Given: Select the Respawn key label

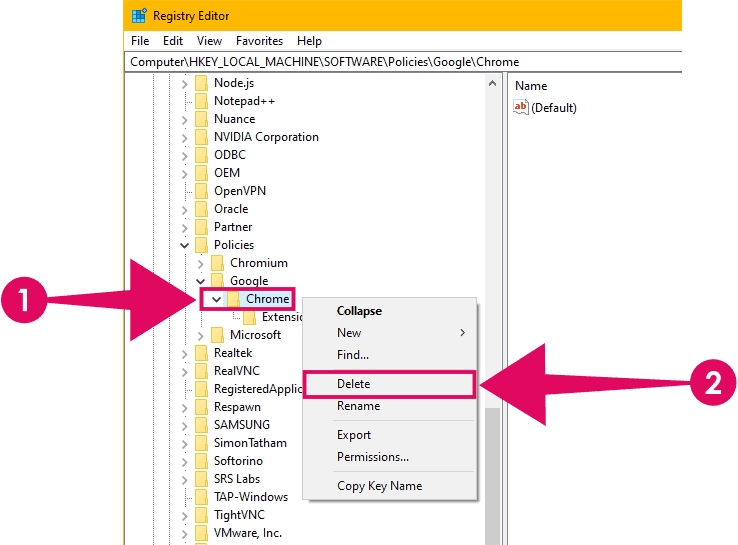Looking at the screenshot, I should coord(237,407).
